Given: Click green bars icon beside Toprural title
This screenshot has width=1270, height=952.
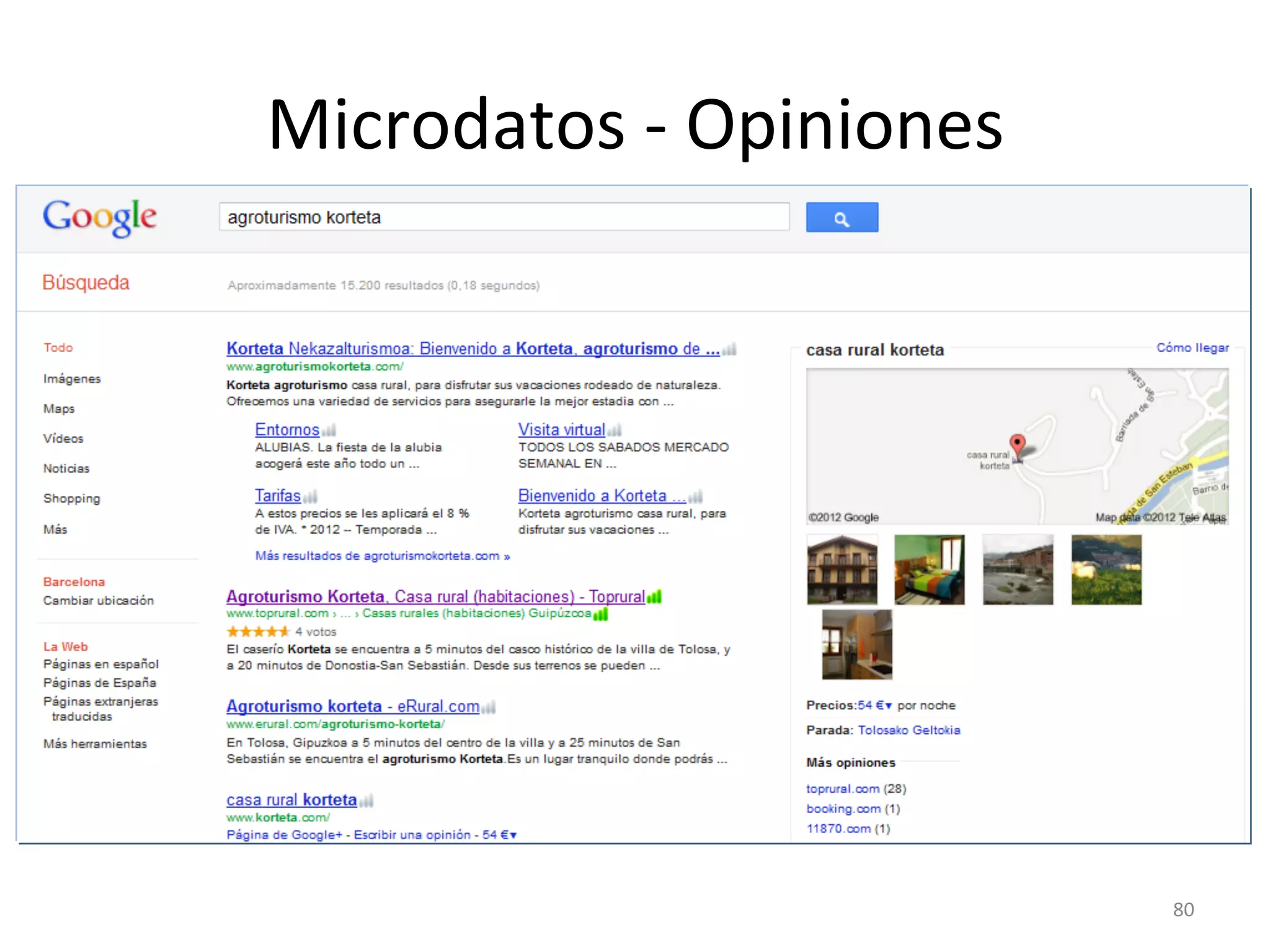Looking at the screenshot, I should [654, 597].
